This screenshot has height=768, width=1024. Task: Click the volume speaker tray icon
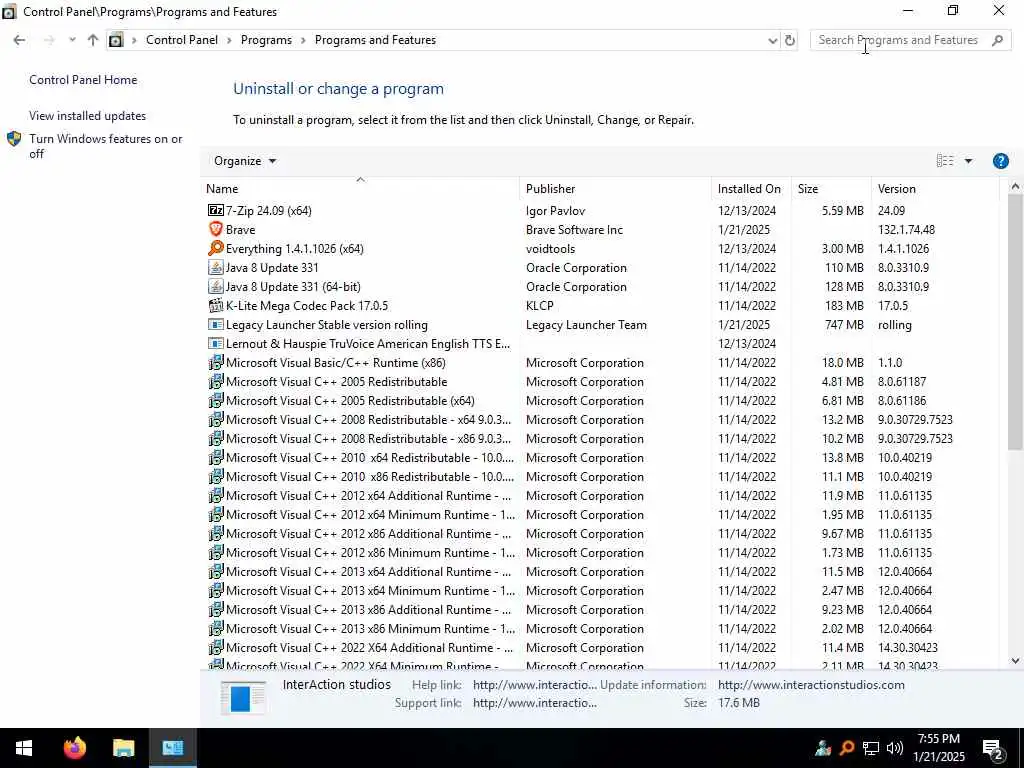coord(895,748)
